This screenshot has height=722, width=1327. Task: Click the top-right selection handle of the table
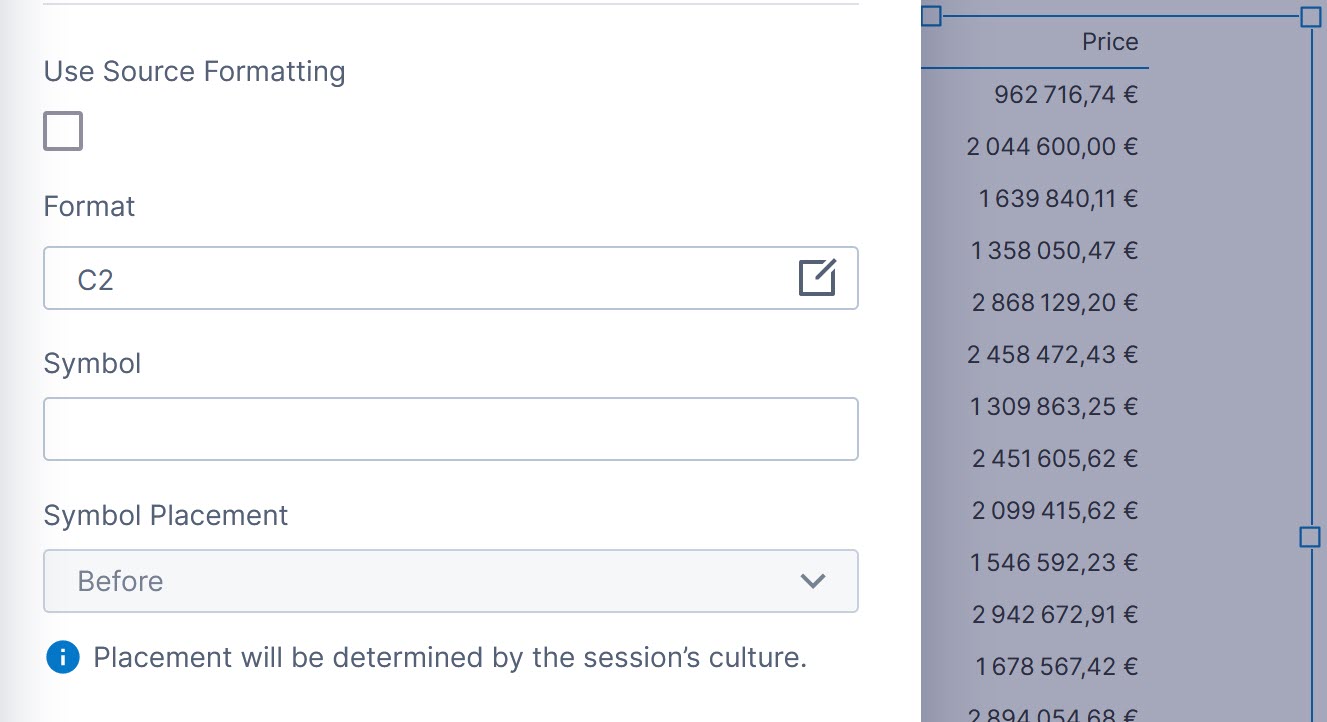[x=1310, y=16]
